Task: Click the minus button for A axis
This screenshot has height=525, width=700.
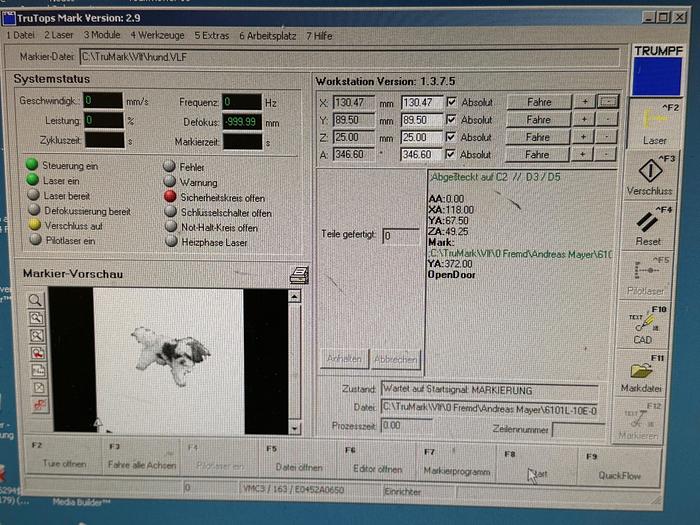Action: 605,154
